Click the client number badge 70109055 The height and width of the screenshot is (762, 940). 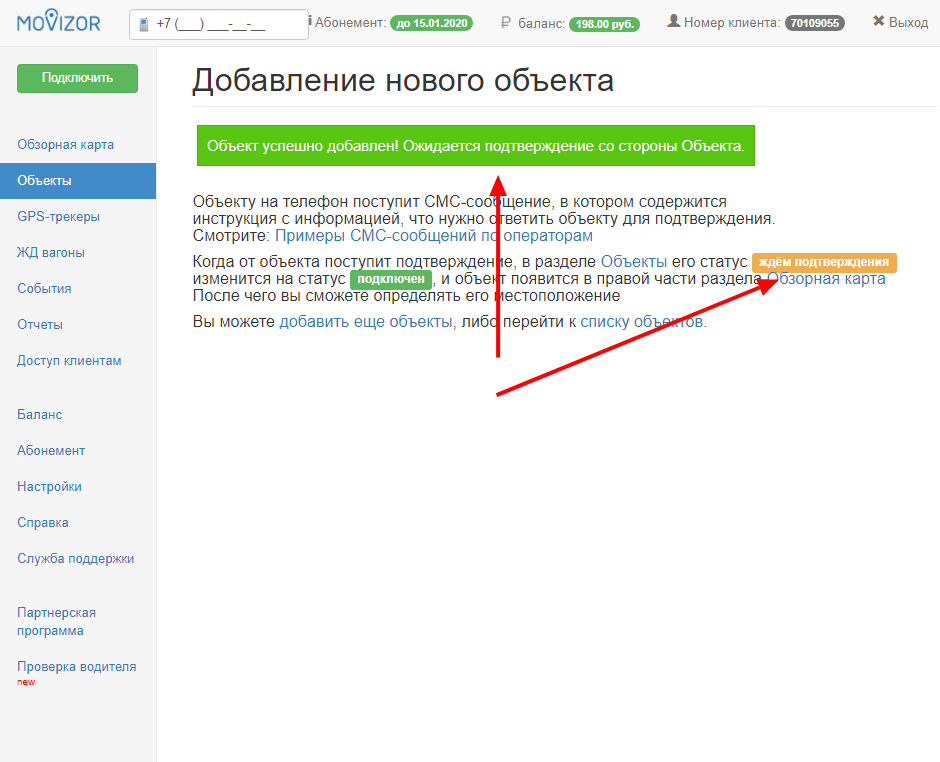(814, 23)
